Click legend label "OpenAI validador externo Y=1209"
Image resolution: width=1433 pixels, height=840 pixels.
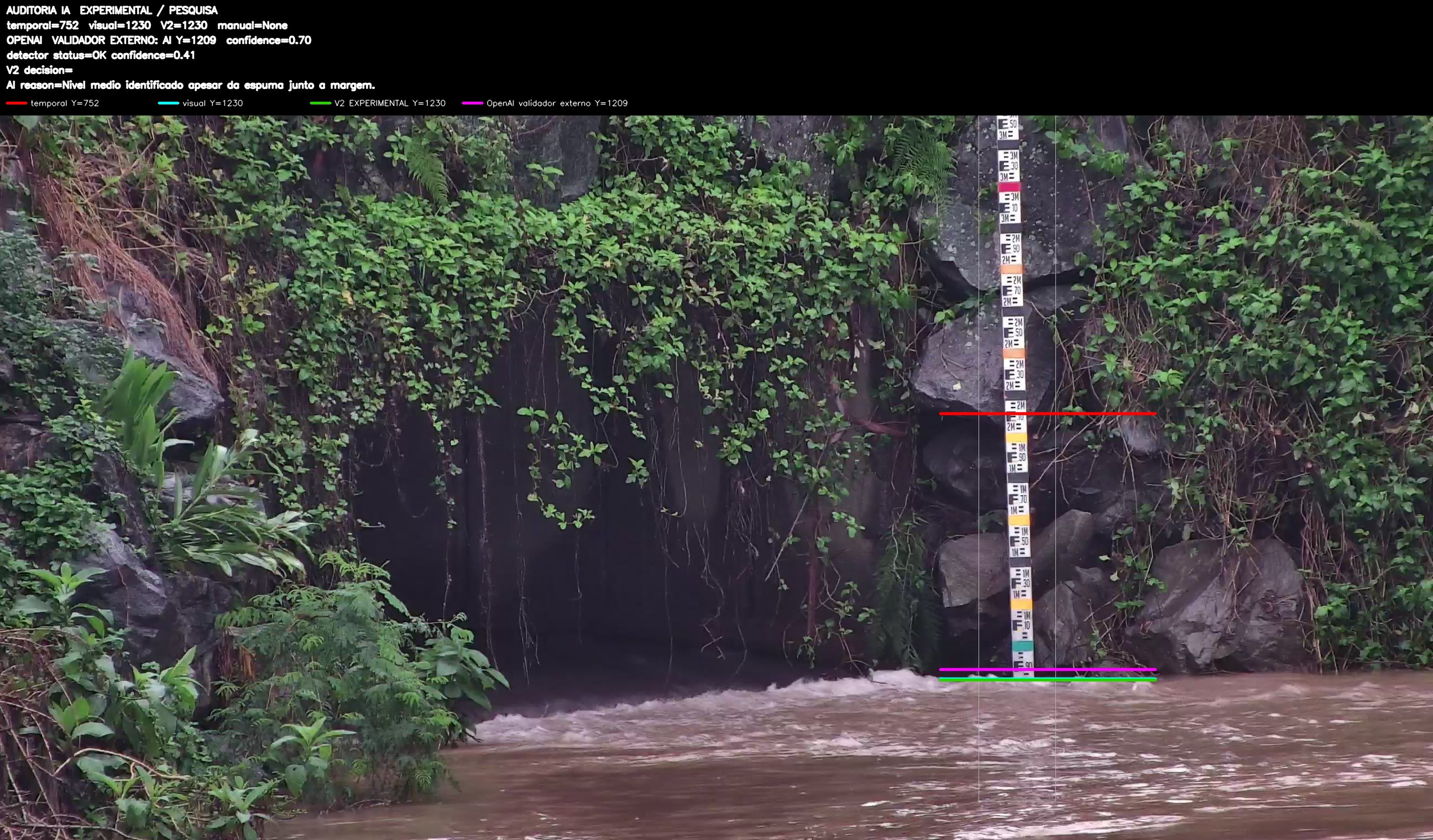coord(557,103)
